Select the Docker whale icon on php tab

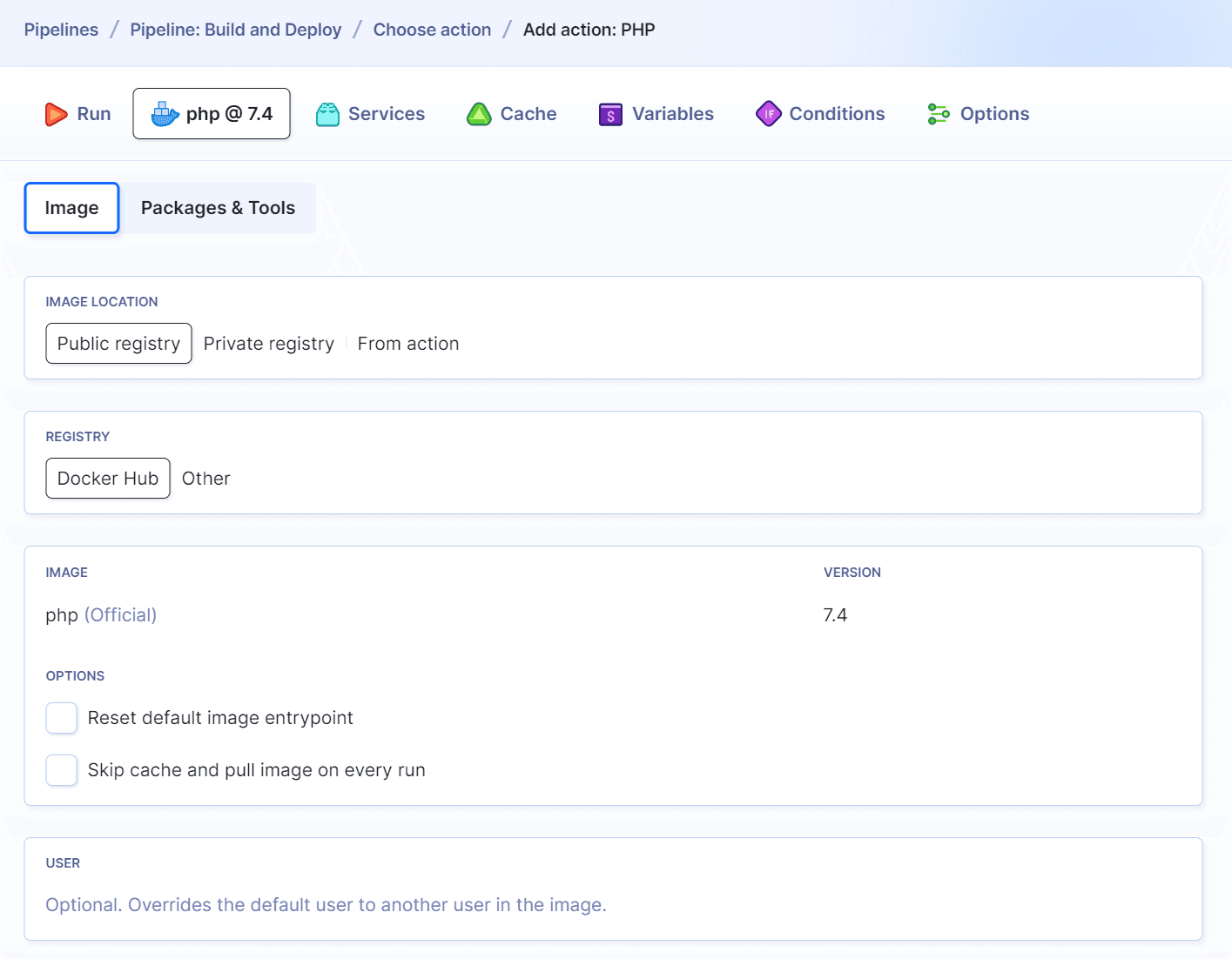163,113
